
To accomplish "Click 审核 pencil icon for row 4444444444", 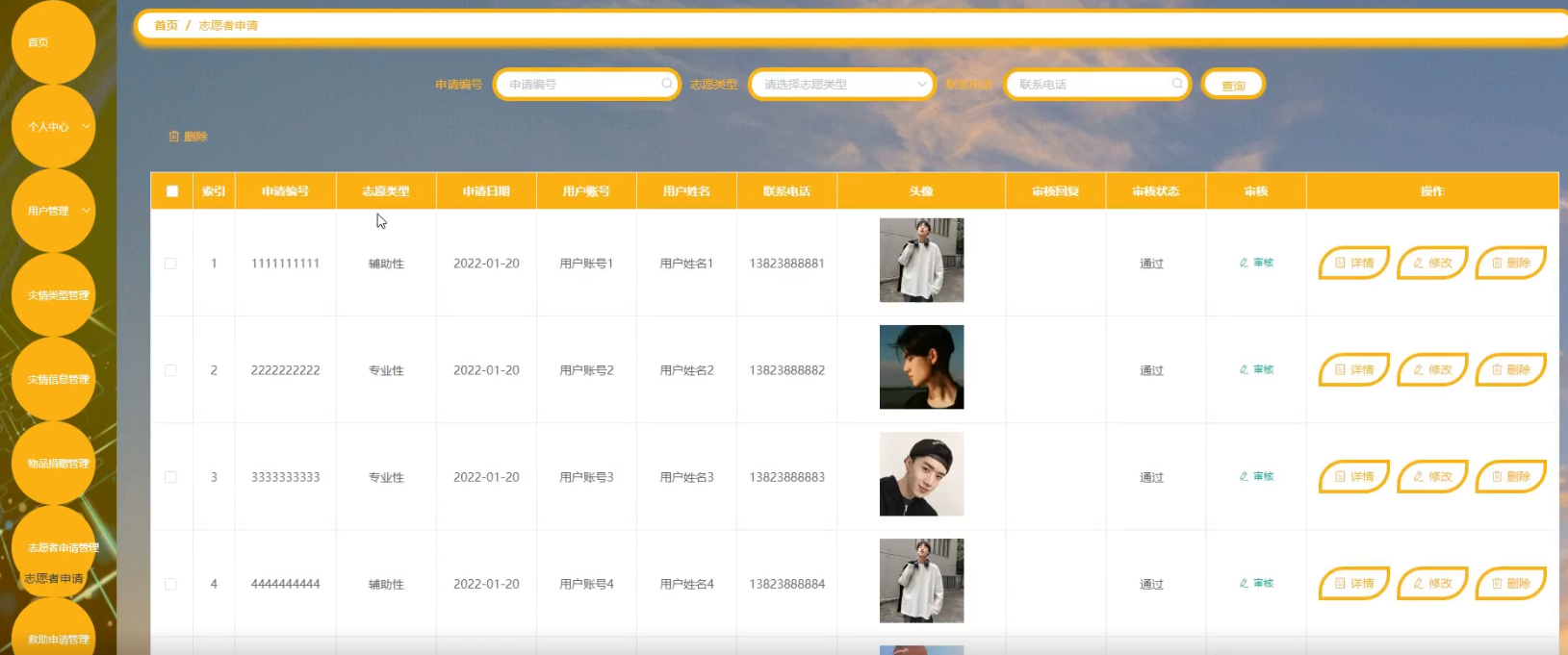I will click(1244, 583).
